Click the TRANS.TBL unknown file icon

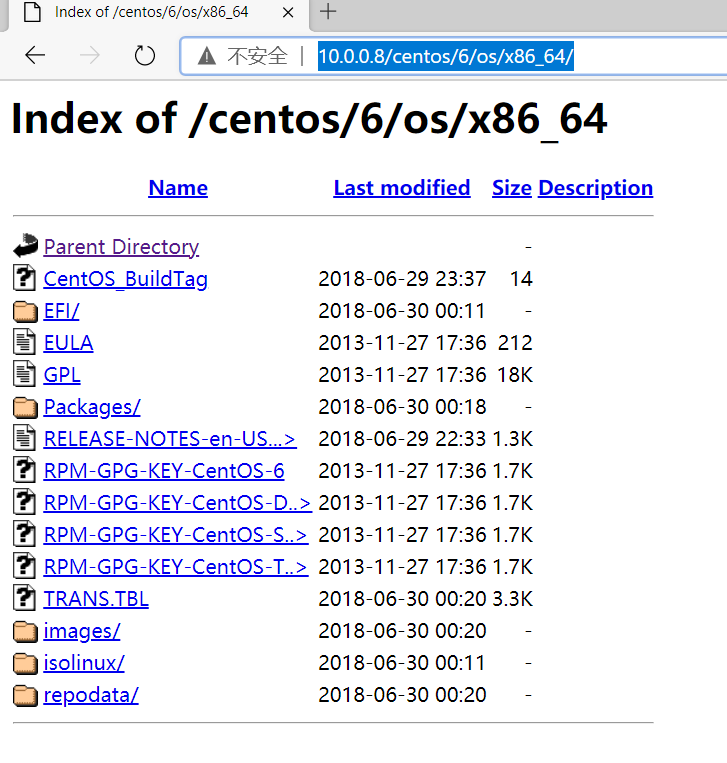point(25,598)
